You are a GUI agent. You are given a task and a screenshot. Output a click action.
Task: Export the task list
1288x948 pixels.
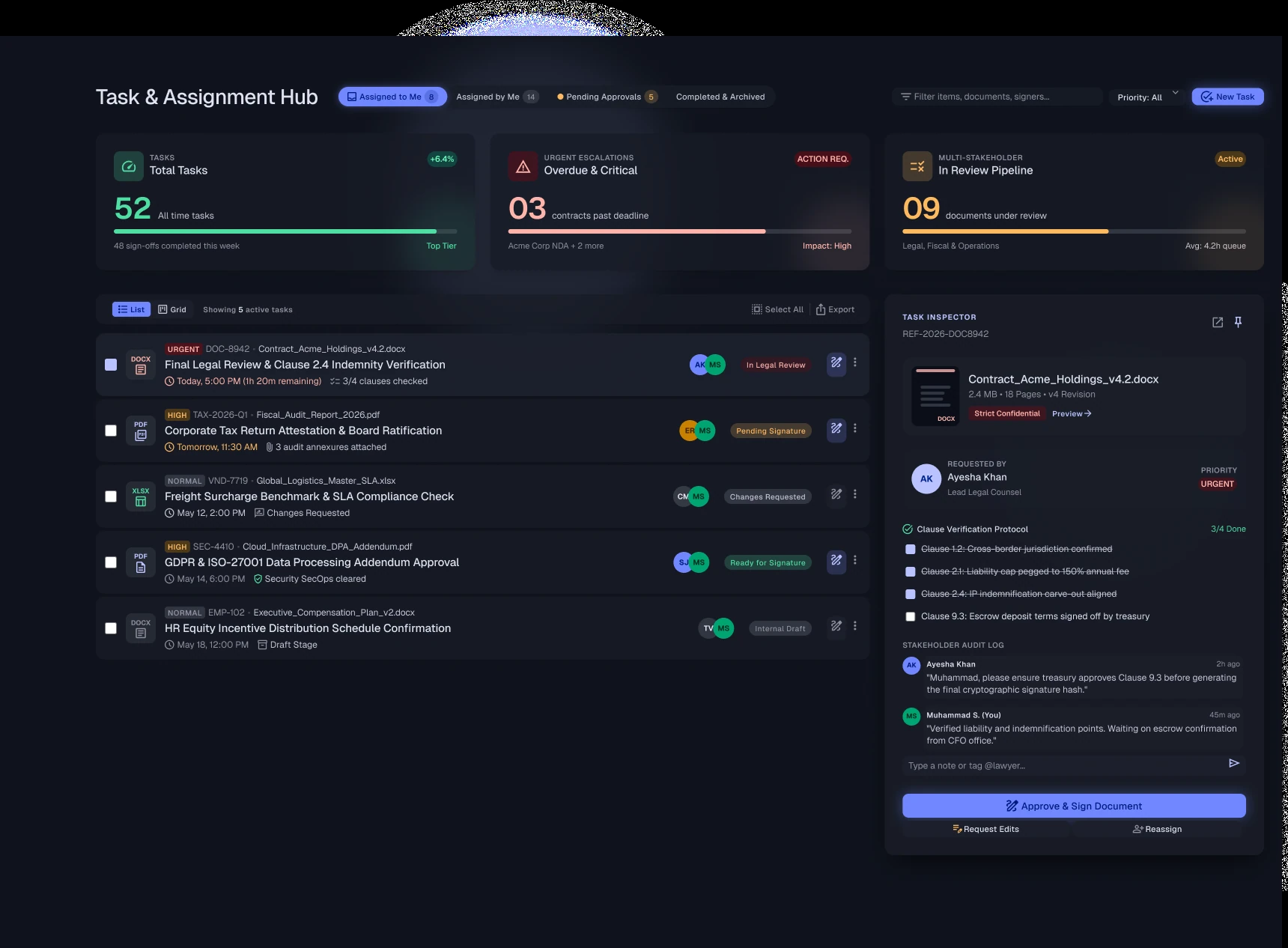click(836, 309)
